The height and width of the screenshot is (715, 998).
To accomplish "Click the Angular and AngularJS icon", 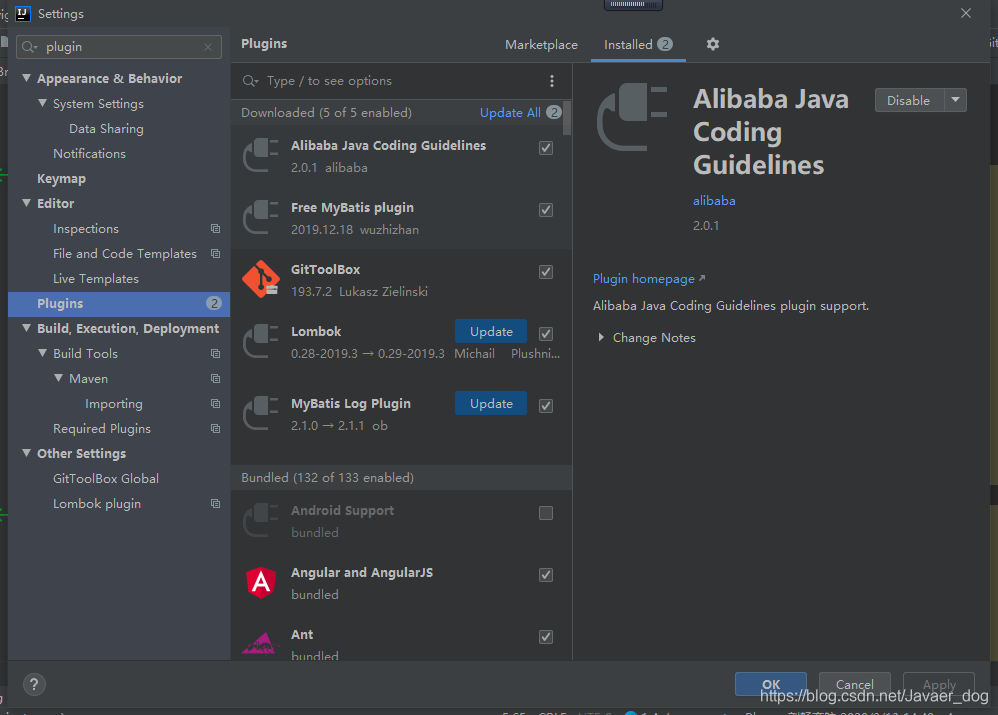I will (261, 582).
